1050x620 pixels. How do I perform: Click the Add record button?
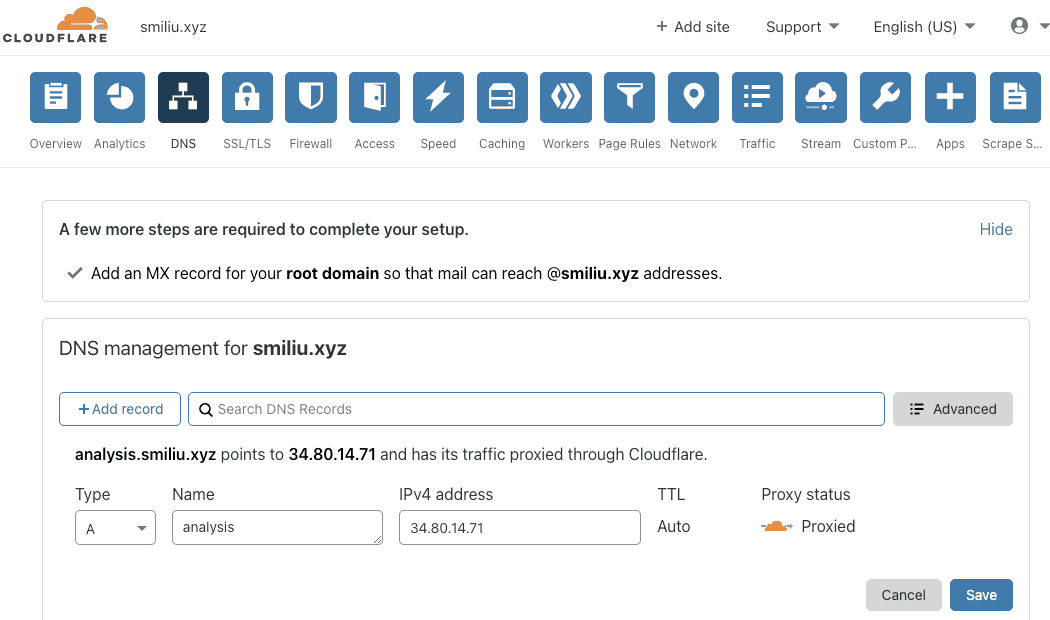(x=120, y=409)
